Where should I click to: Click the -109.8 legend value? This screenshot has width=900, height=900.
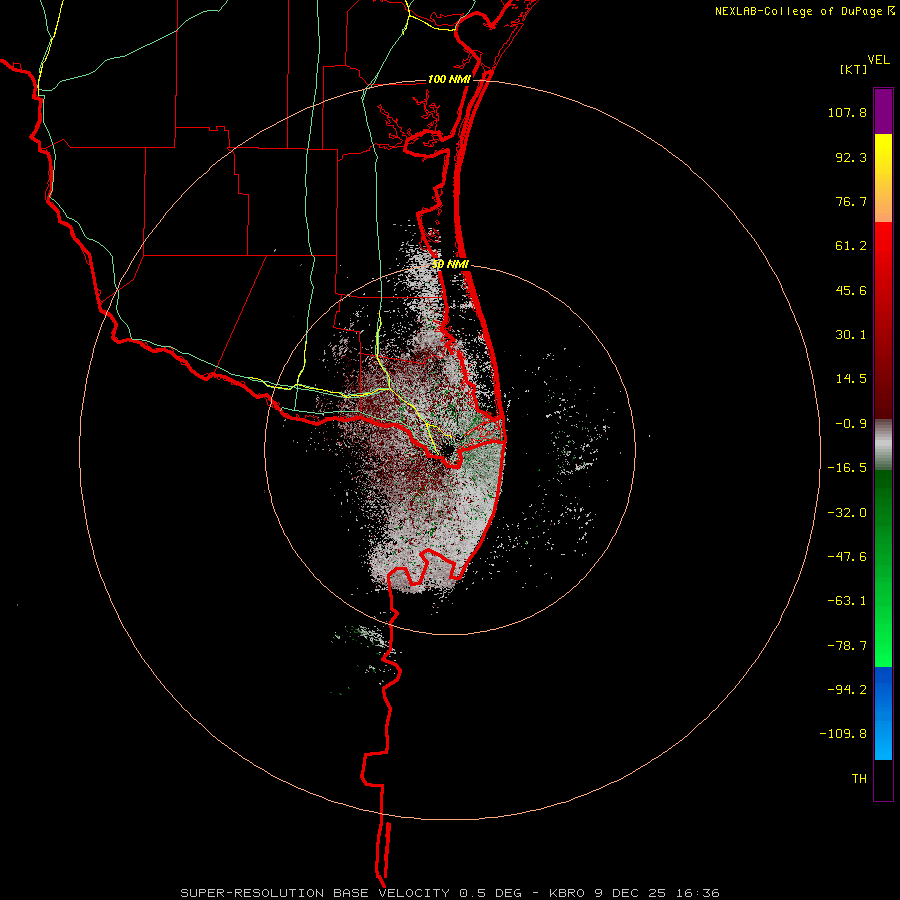click(x=843, y=734)
